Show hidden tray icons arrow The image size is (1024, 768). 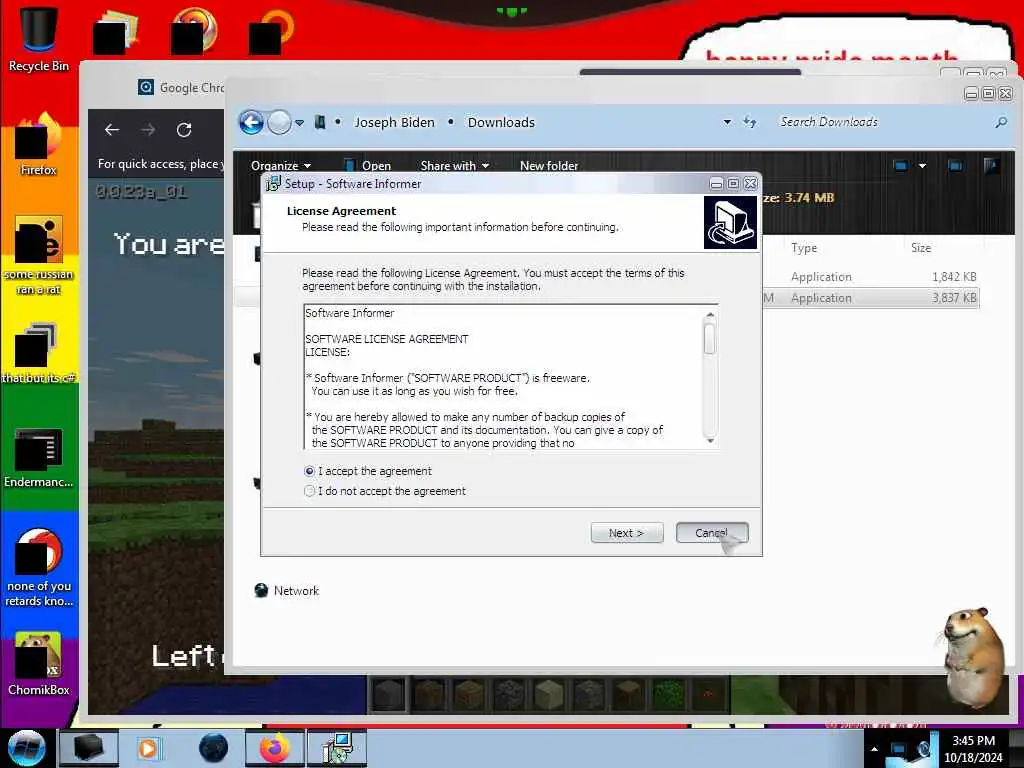[x=874, y=750]
